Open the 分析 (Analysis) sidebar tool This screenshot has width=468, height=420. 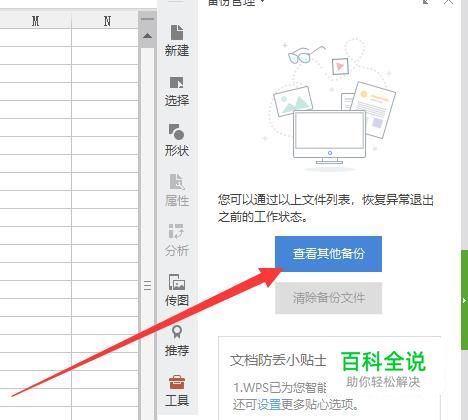point(177,240)
